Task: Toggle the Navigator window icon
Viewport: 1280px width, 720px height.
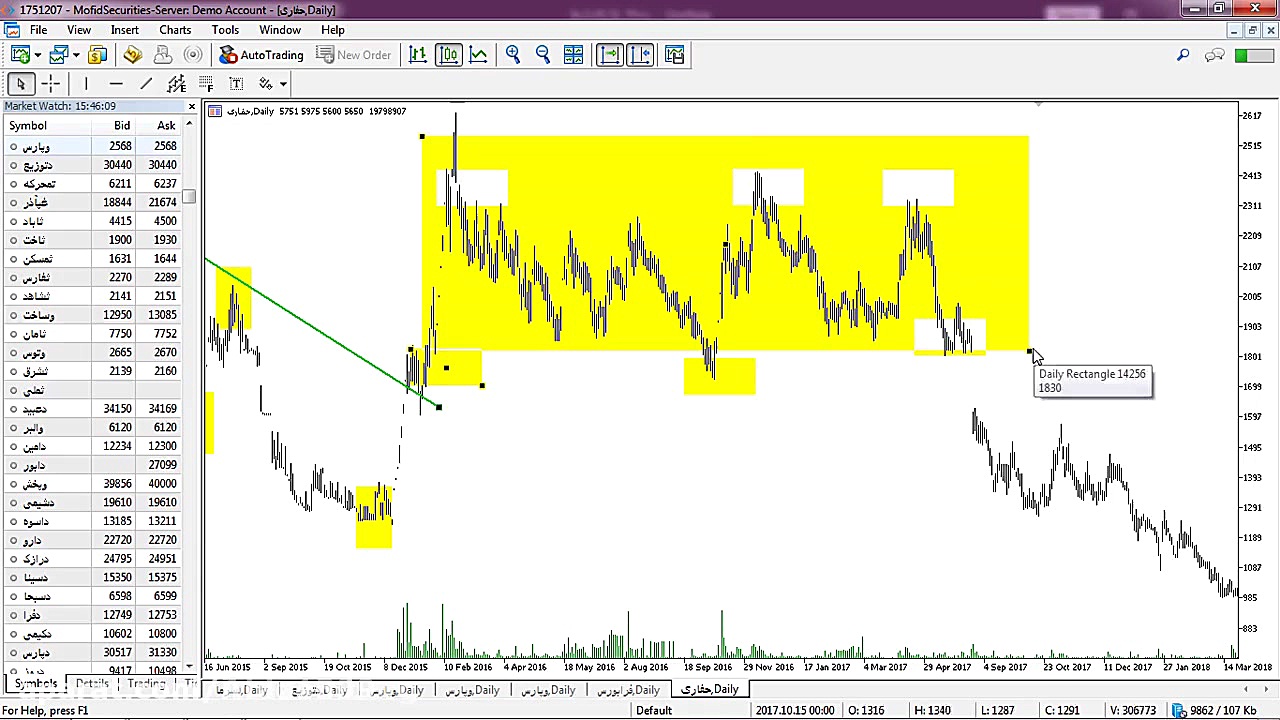Action: (133, 55)
